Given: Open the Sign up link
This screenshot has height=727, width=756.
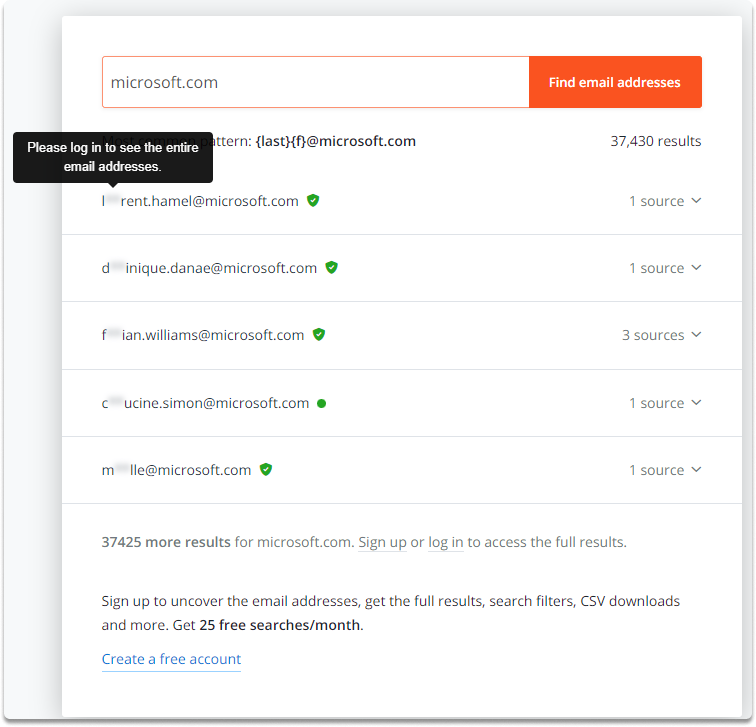Looking at the screenshot, I should [x=382, y=542].
